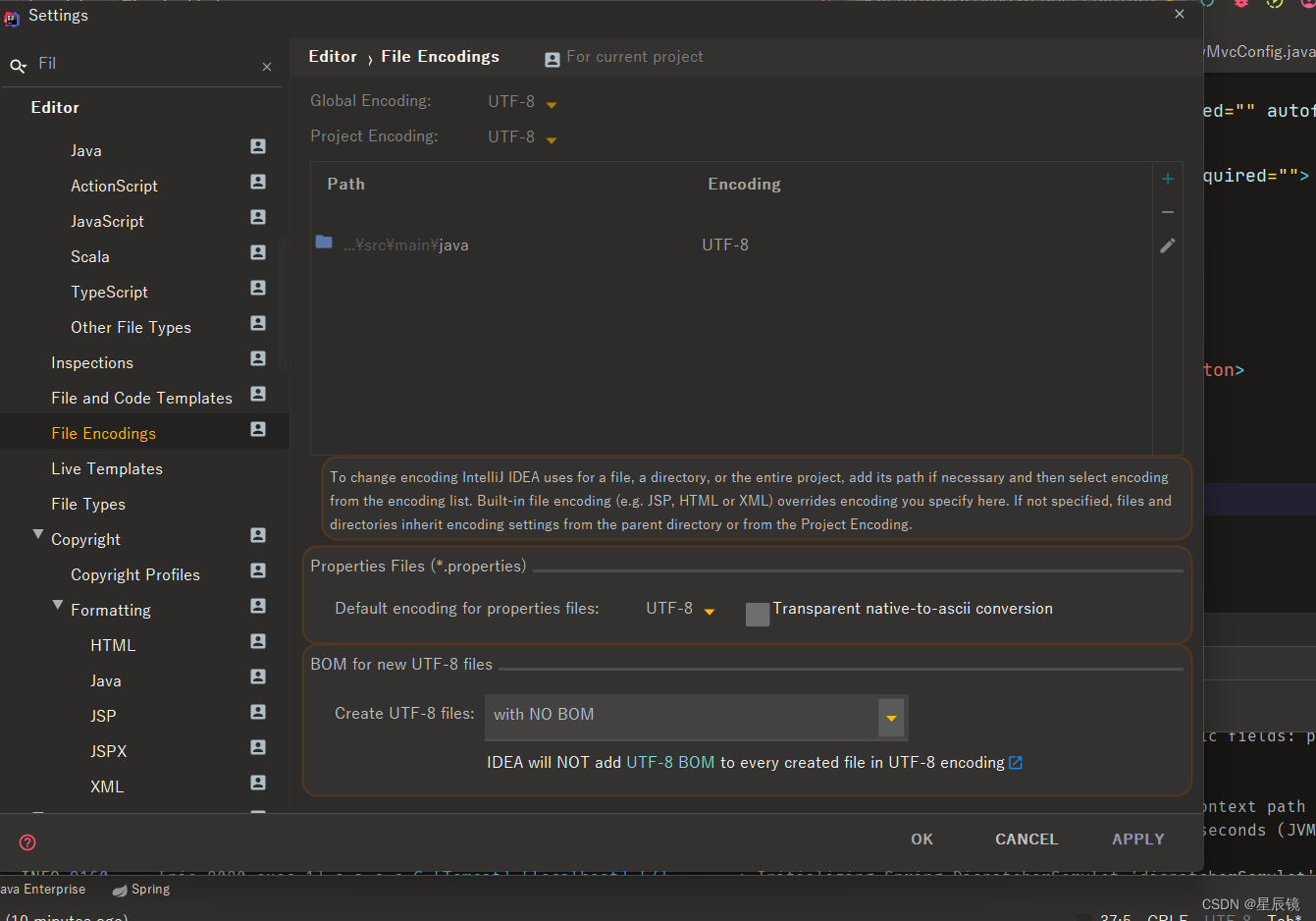Viewport: 1316px width, 921px height.
Task: Select File and Code Templates item
Action: pos(141,399)
